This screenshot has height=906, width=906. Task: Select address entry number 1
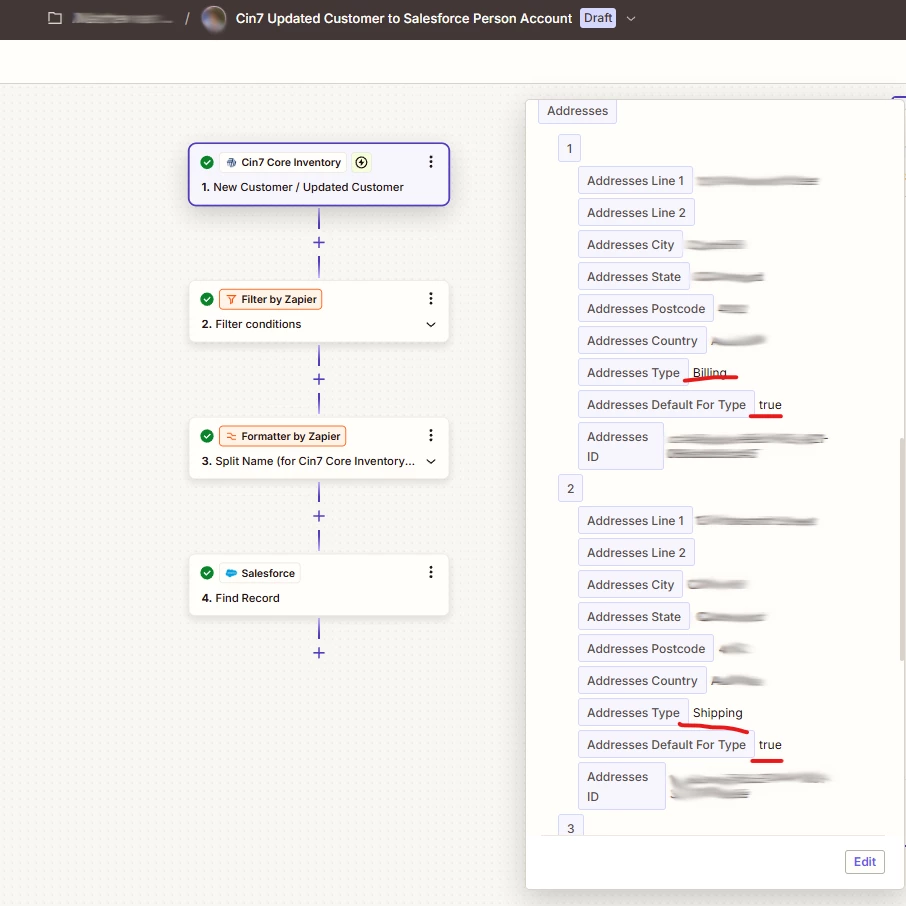click(569, 148)
